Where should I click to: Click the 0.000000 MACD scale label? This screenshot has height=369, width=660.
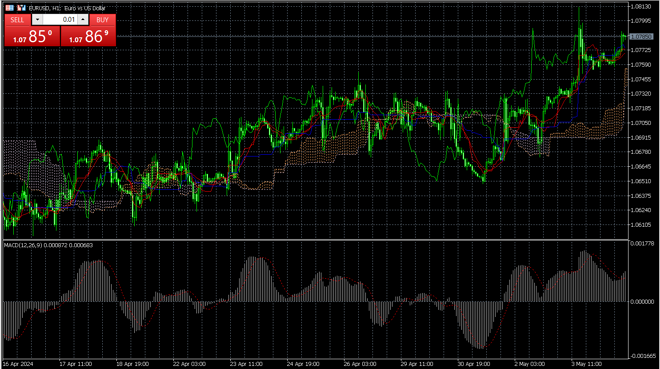click(642, 302)
